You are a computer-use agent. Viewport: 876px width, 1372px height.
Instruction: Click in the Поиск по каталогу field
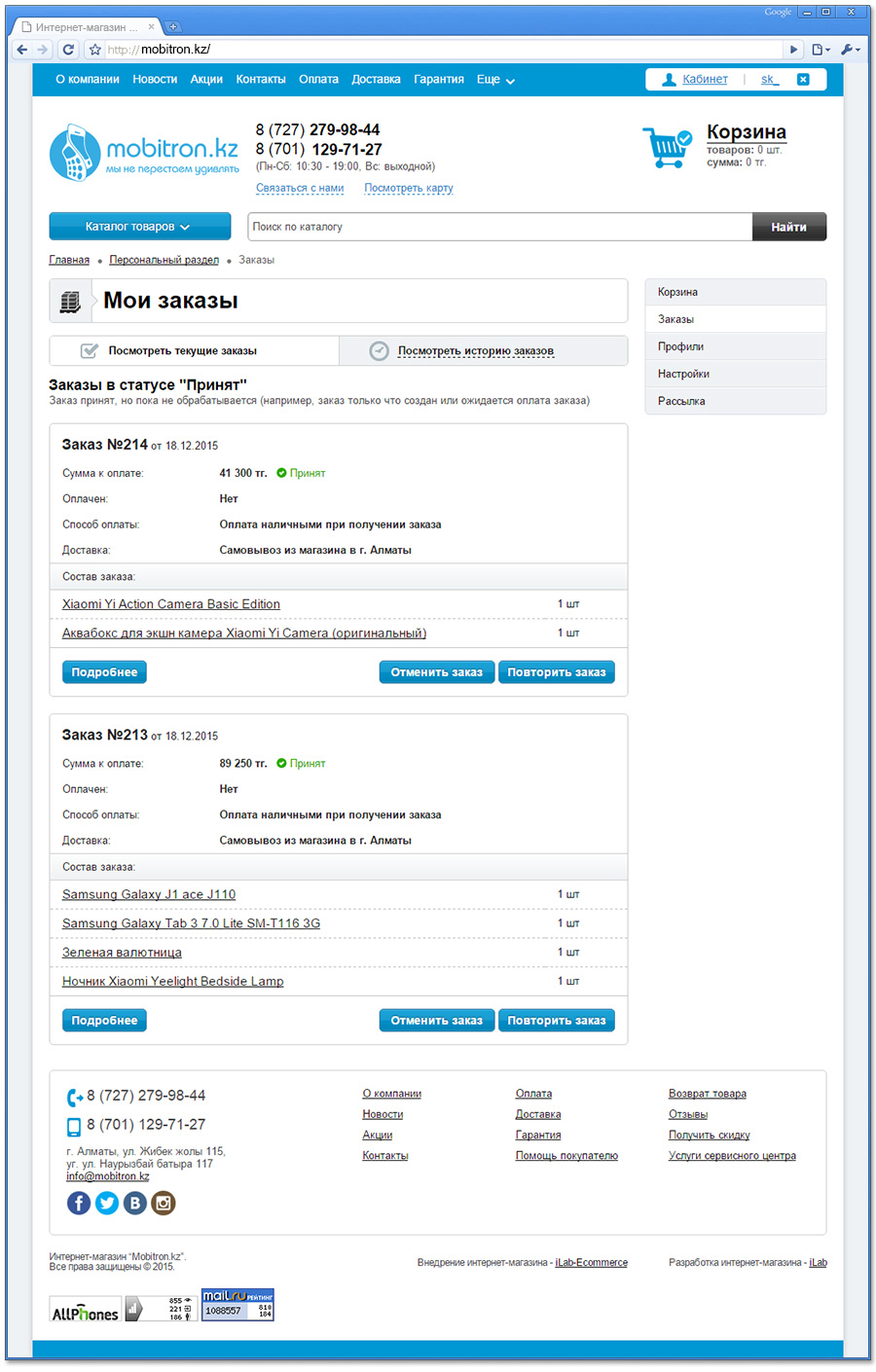click(500, 227)
